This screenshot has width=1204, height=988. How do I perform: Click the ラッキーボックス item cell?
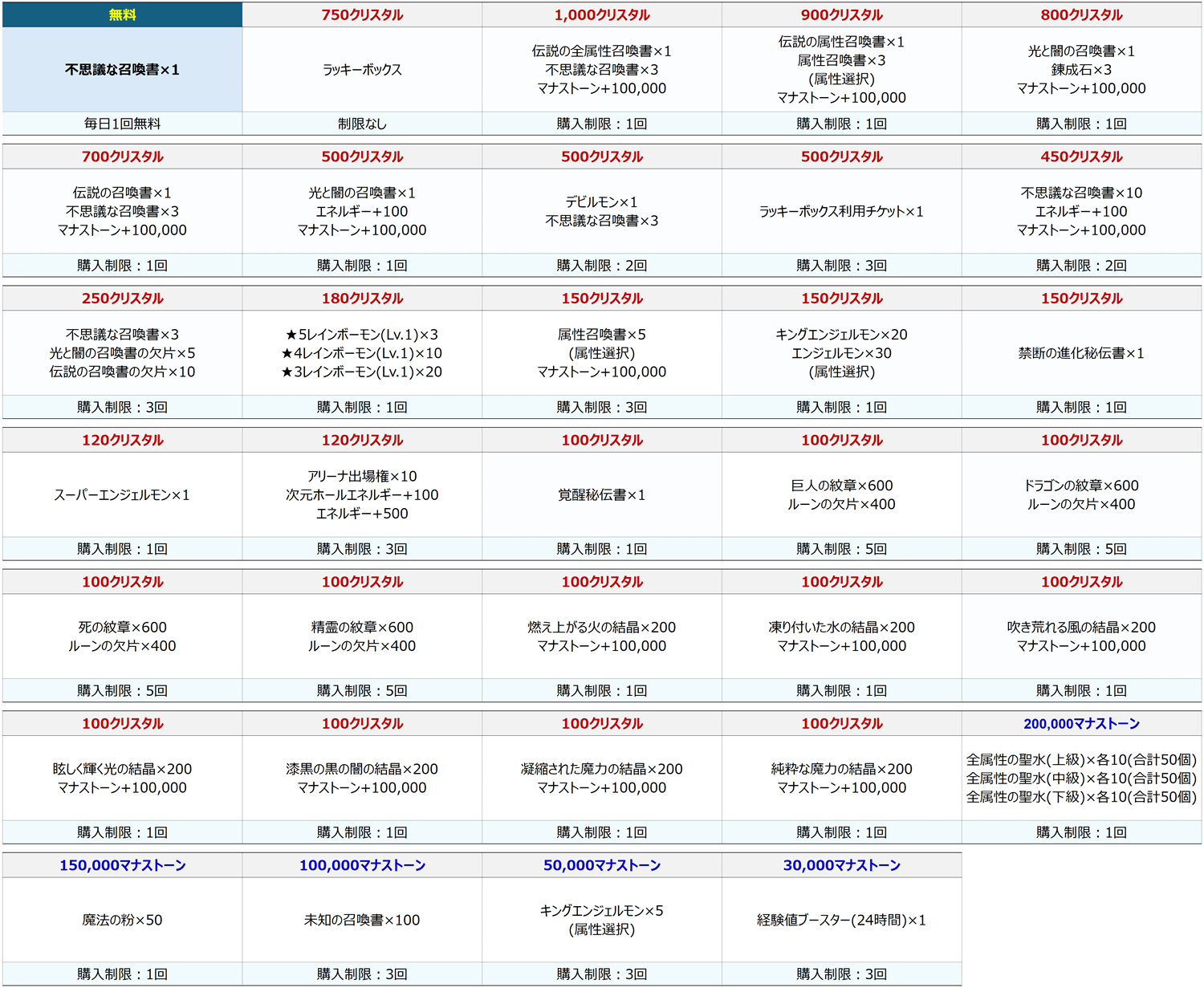point(362,70)
